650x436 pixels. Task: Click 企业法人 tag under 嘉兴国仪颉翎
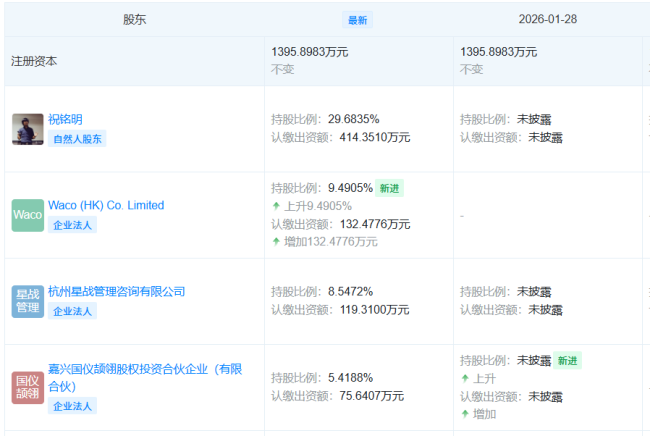point(73,406)
